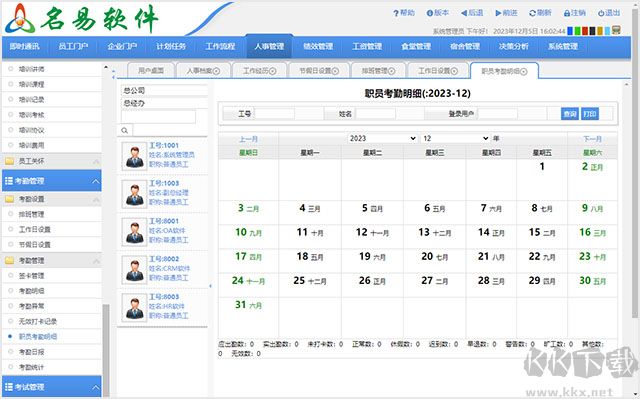Image resolution: width=640 pixels, height=399 pixels.
Task: Open the 即时通讯 main menu
Action: click(x=24, y=47)
